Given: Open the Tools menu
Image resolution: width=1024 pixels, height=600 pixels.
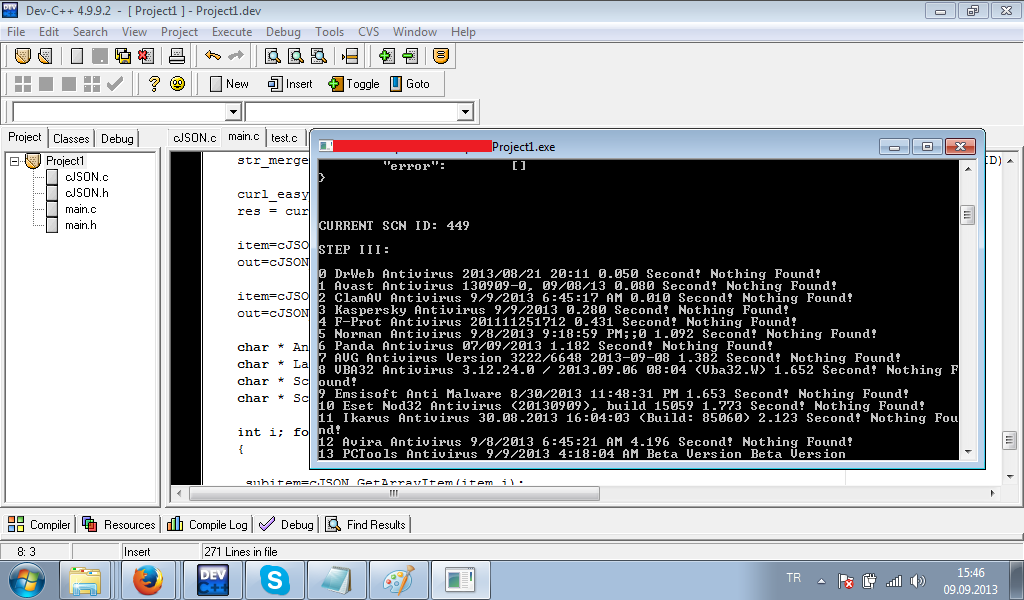Looking at the screenshot, I should coord(329,32).
